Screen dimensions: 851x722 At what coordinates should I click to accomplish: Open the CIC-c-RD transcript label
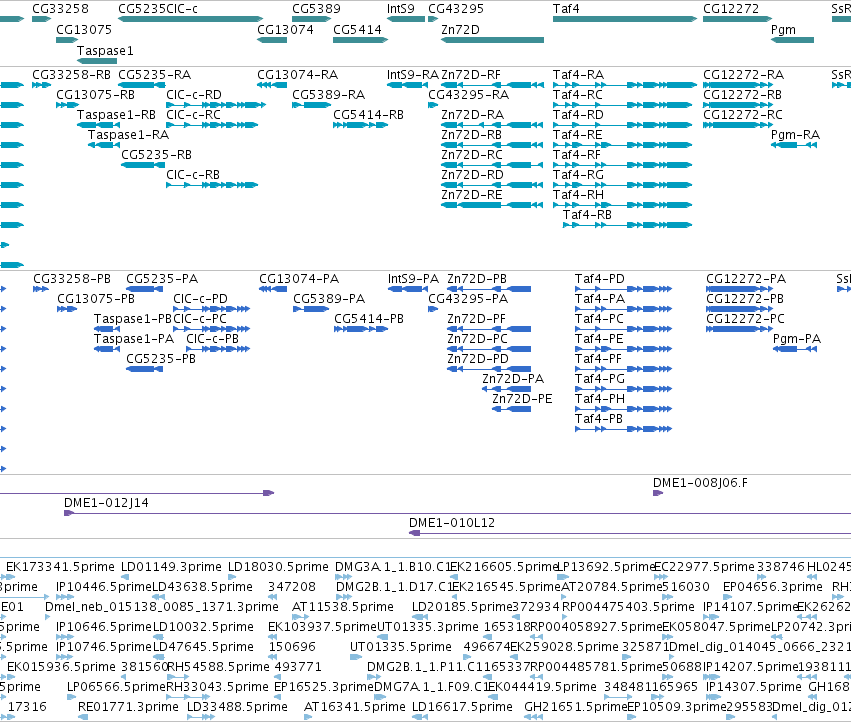pos(194,94)
